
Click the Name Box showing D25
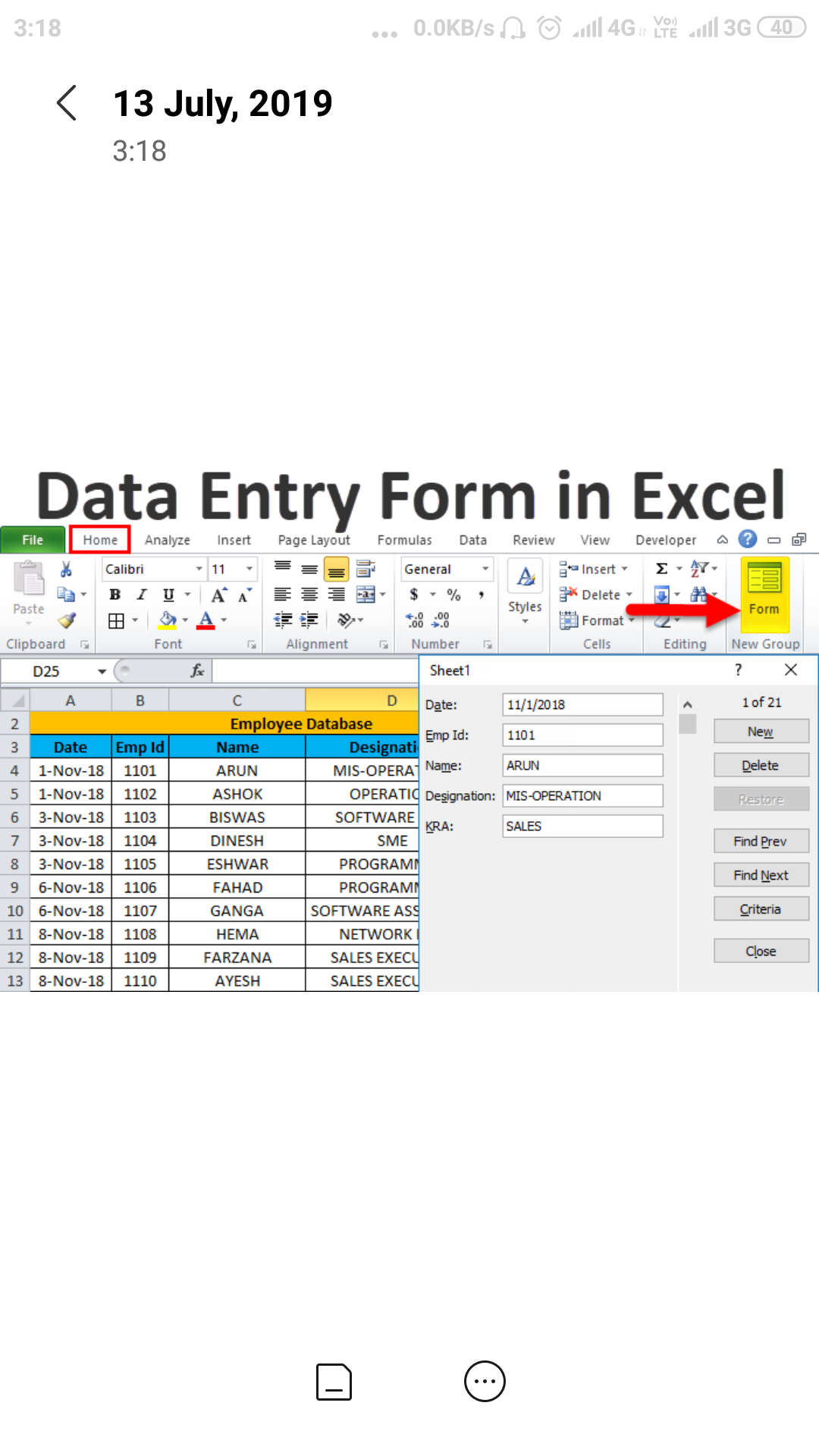click(58, 671)
